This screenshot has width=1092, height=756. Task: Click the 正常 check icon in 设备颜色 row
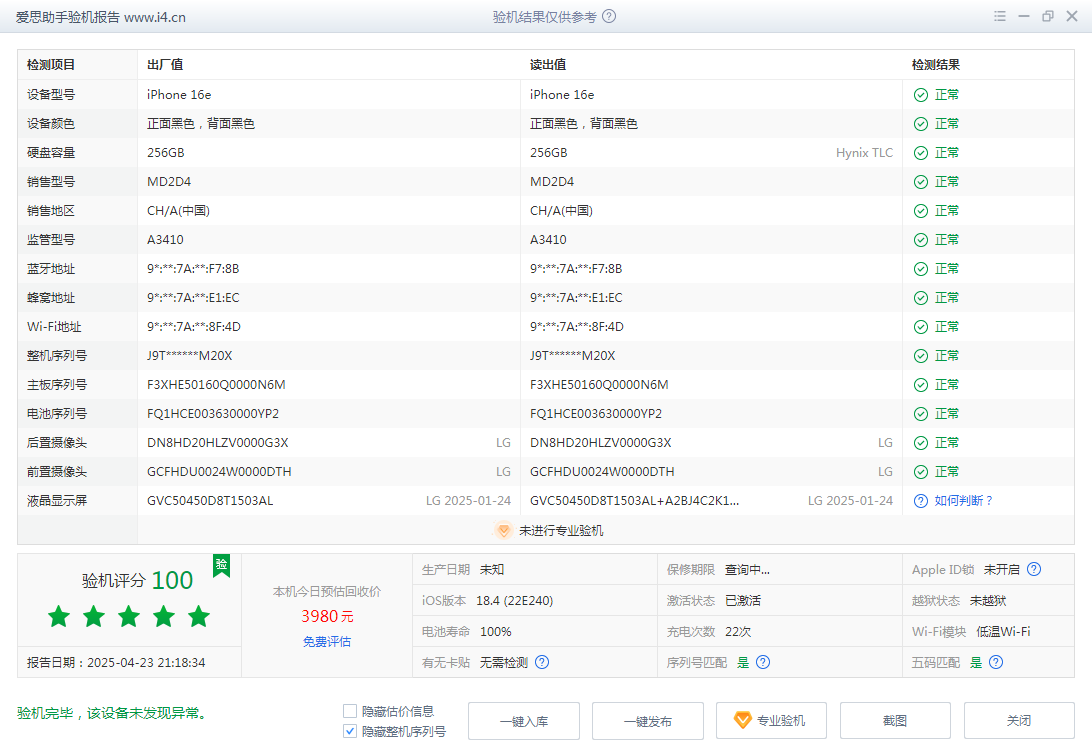[x=921, y=124]
